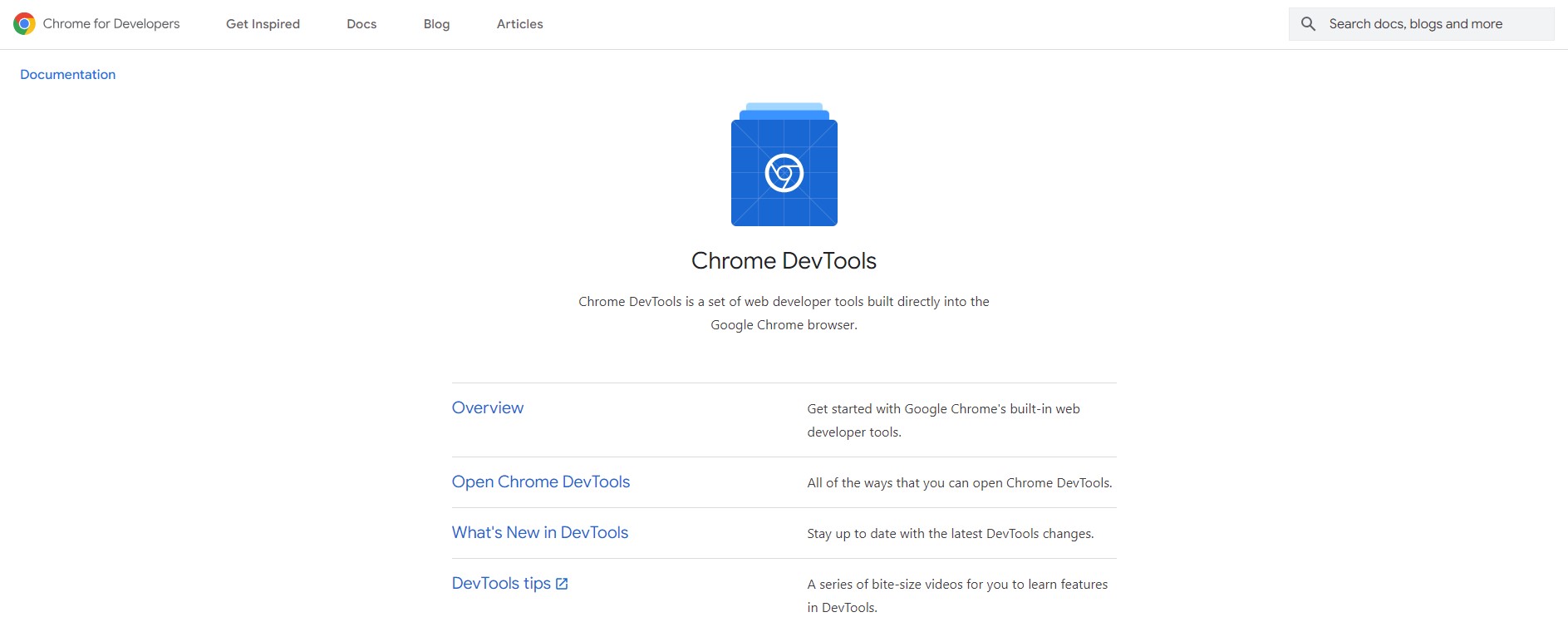
Task: Open the Docs navigation item
Action: pyautogui.click(x=361, y=24)
